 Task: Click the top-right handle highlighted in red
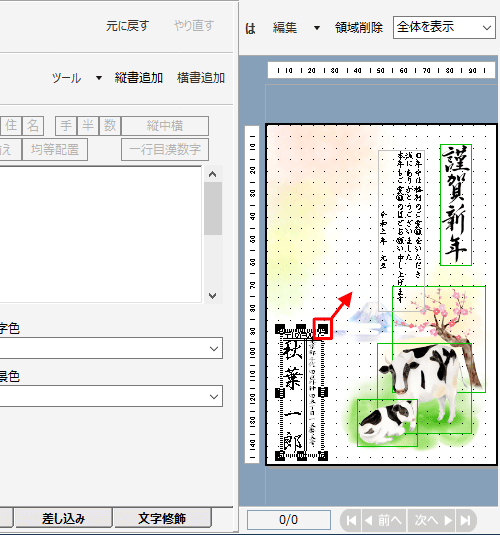(x=323, y=329)
